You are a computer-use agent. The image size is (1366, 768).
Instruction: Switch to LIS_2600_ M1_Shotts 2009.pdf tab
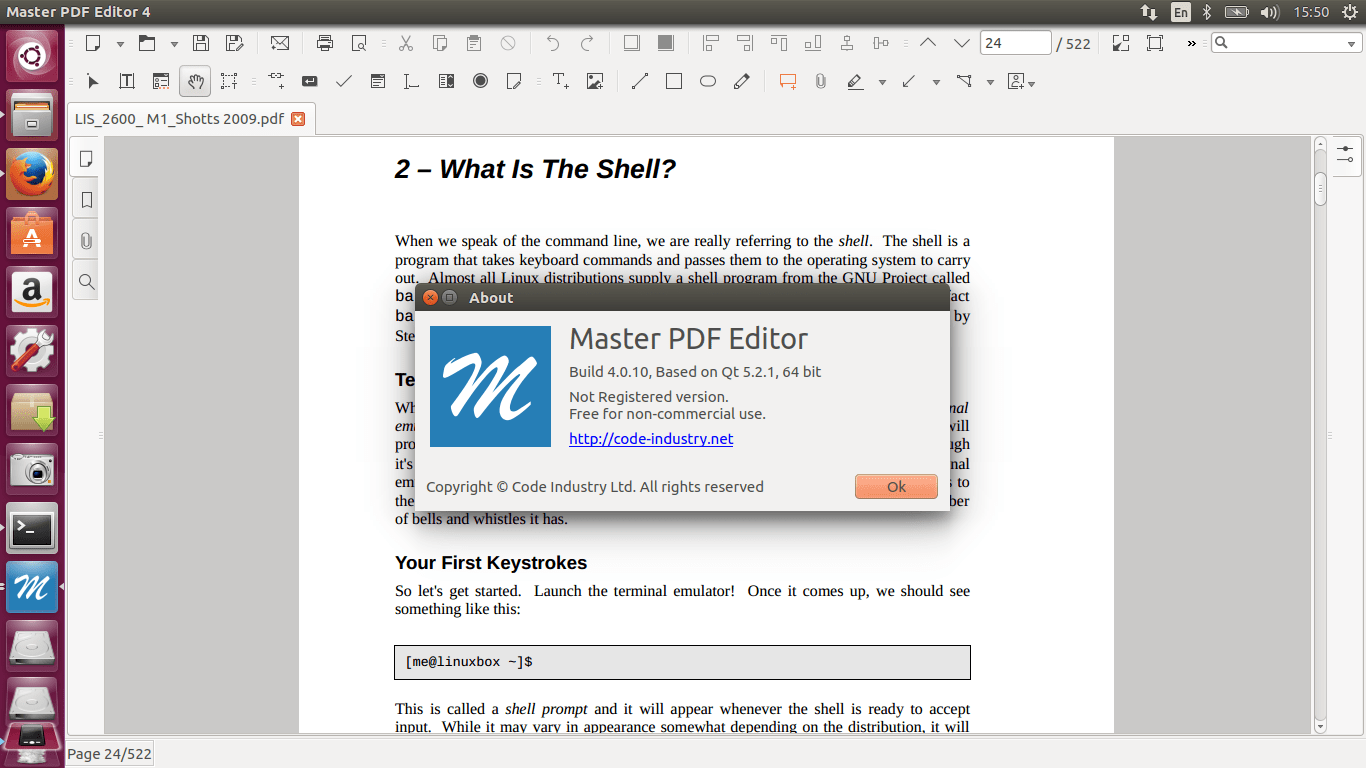click(x=180, y=119)
